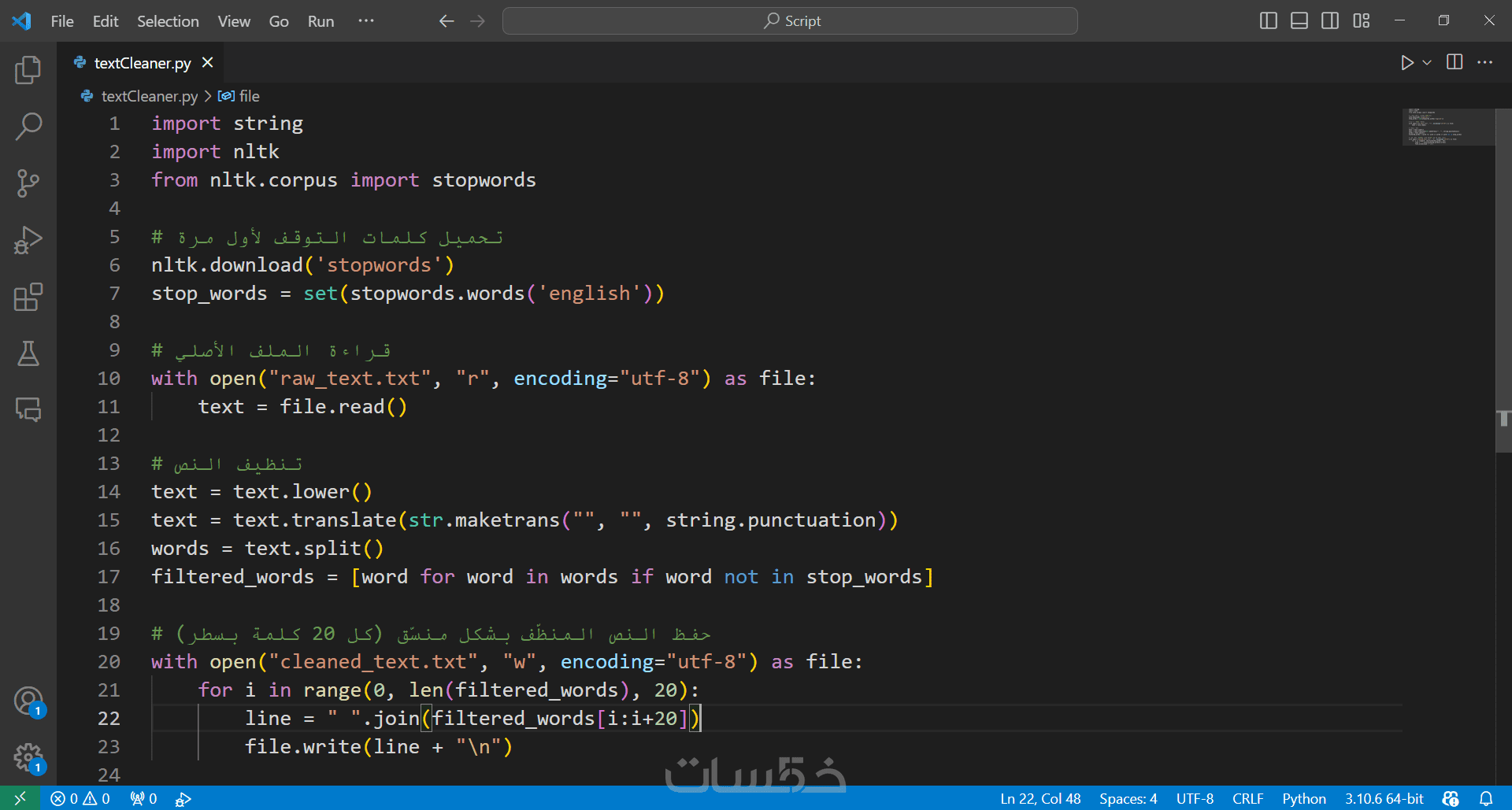Click 'stop_words' variable on line 7
1512x810 pixels.
[x=209, y=294]
